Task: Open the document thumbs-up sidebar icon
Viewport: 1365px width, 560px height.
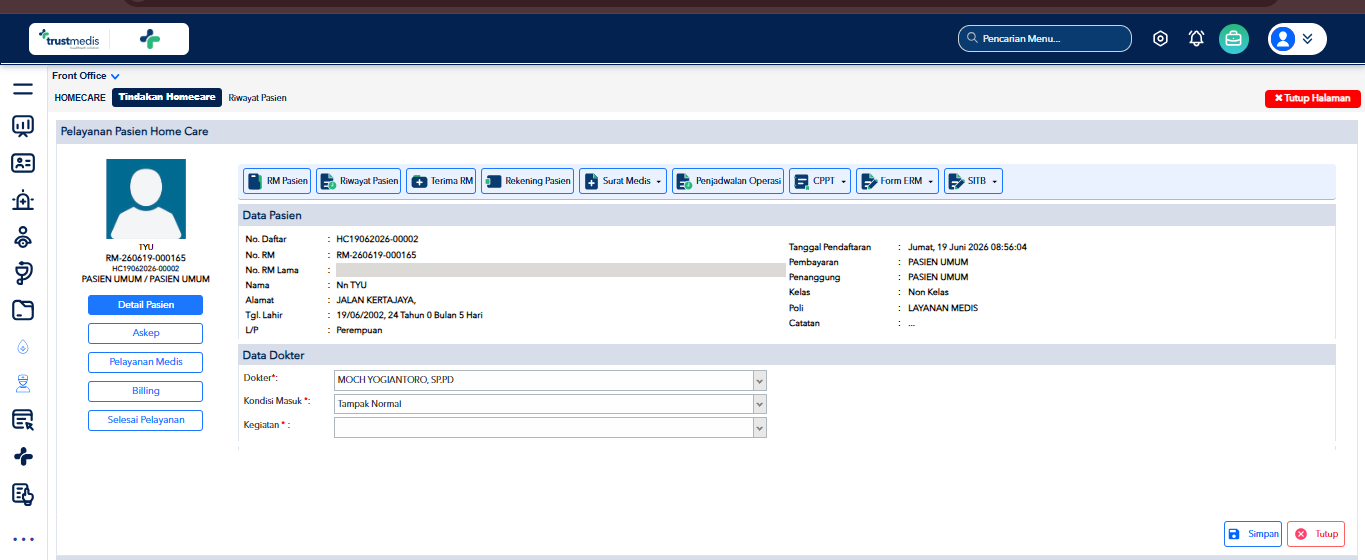Action: [23, 493]
